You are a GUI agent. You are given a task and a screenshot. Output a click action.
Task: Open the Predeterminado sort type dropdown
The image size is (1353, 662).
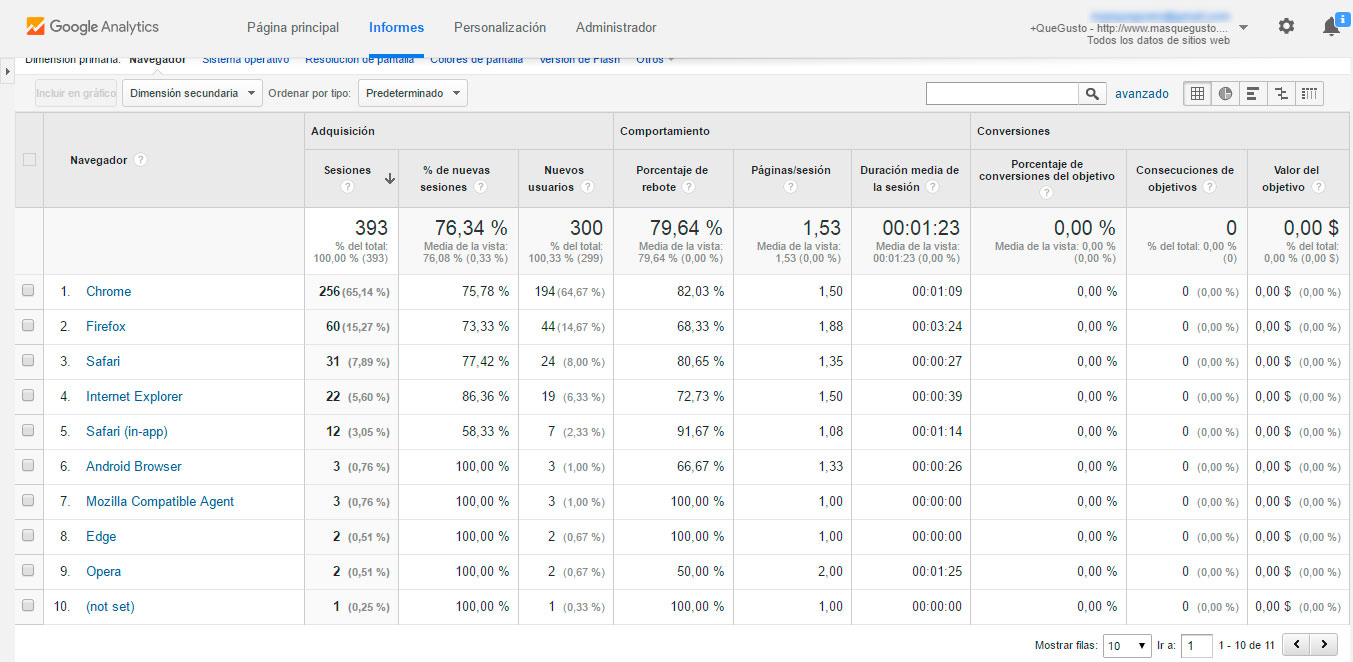click(413, 93)
